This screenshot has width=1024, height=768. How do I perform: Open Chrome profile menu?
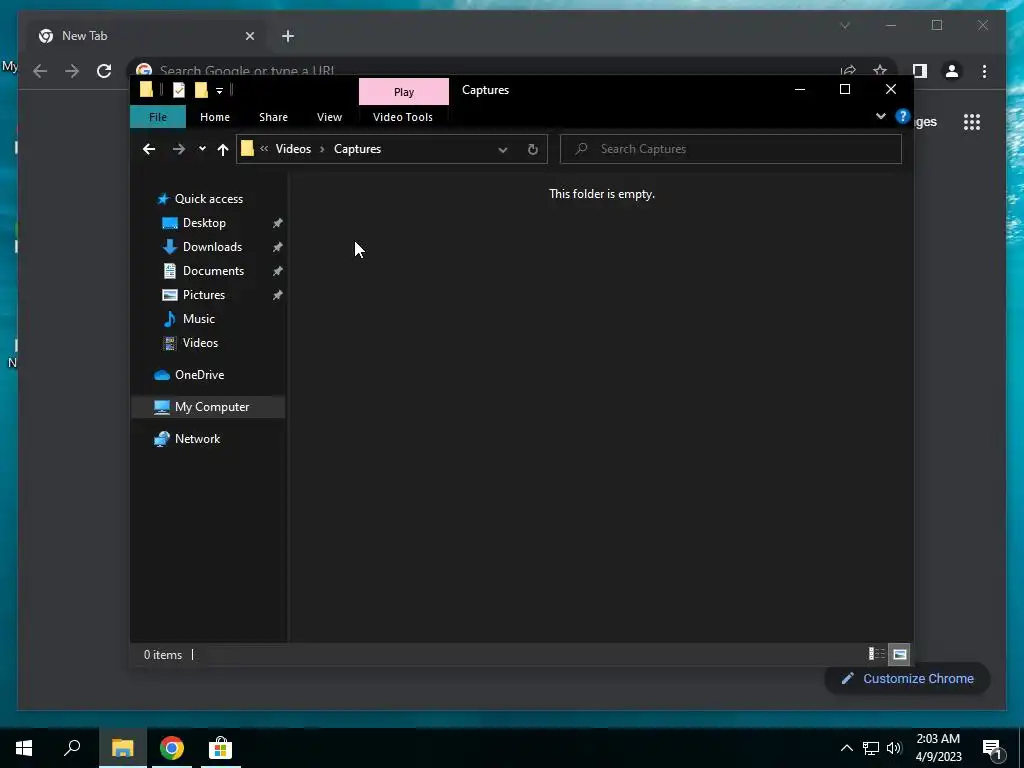coord(952,71)
